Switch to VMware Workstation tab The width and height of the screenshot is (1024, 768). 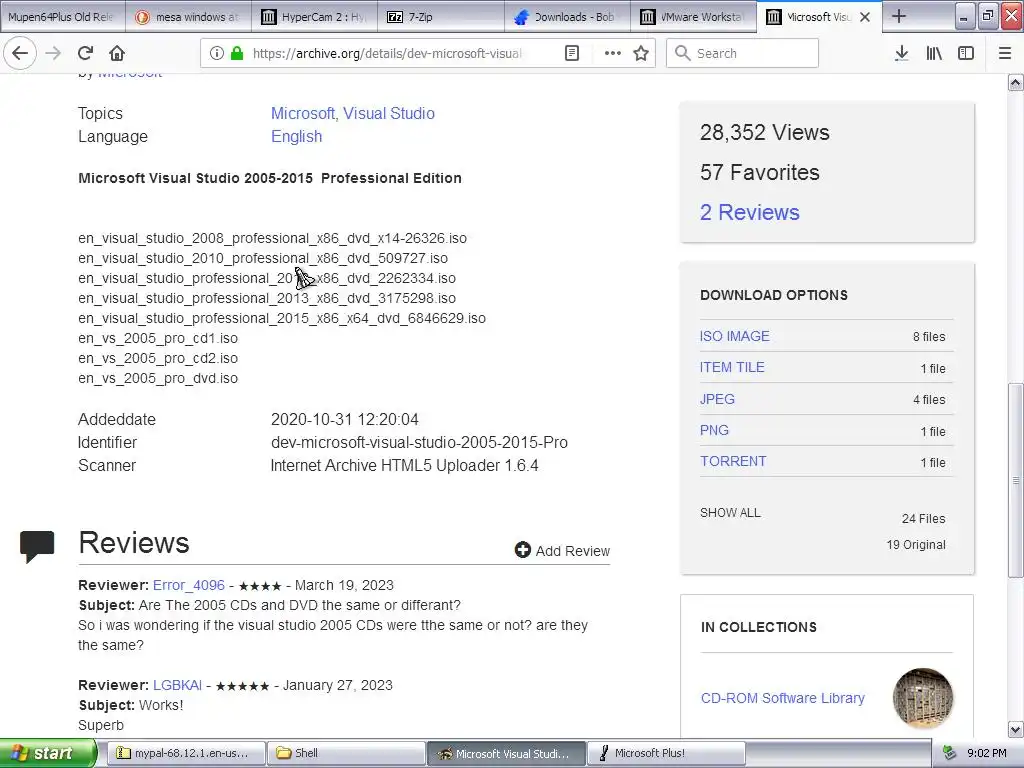pyautogui.click(x=694, y=17)
